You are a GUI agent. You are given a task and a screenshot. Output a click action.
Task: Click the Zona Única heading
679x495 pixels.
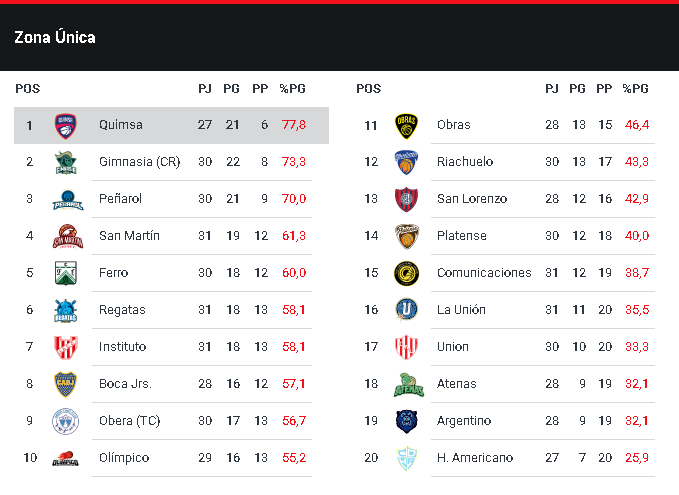55,37
